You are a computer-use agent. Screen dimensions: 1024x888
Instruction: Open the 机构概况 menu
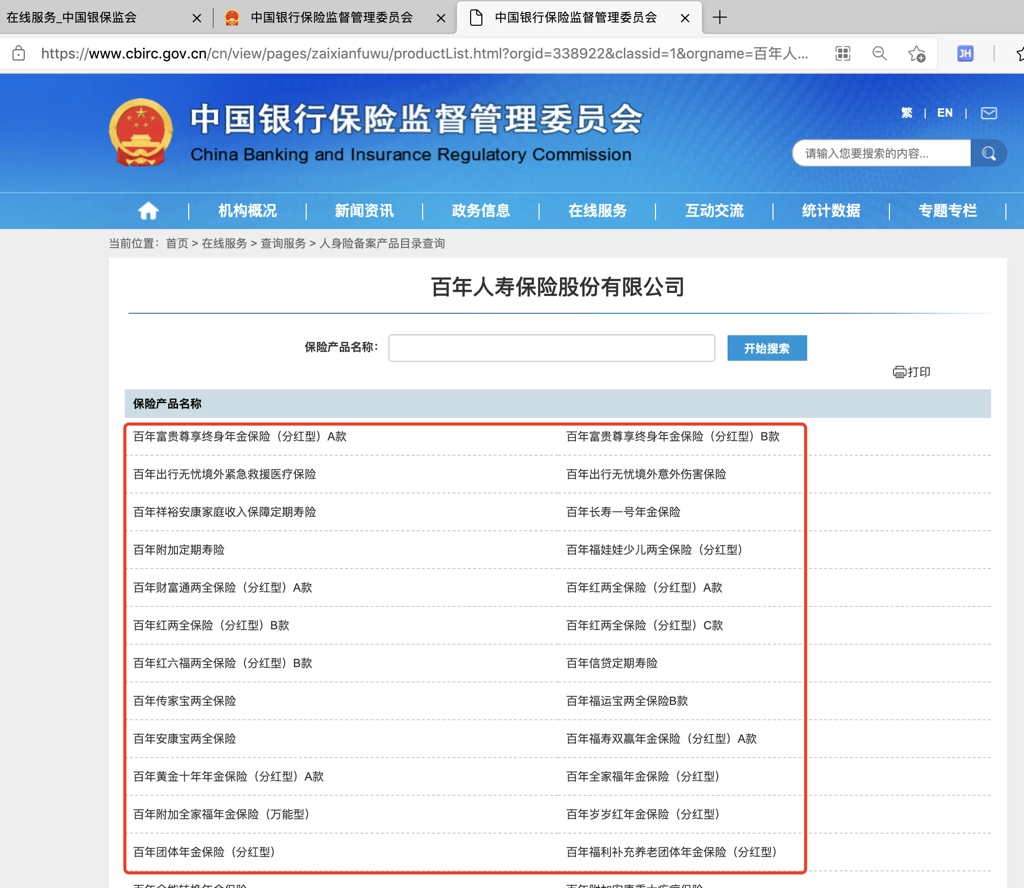point(248,210)
